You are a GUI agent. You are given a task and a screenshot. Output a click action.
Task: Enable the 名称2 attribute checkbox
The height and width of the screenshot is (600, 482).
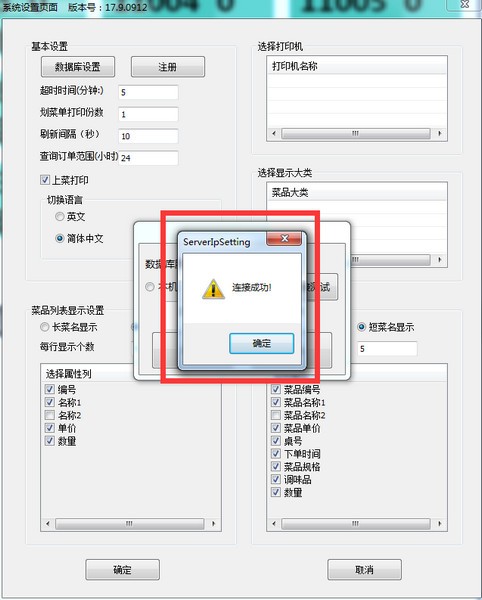(x=50, y=415)
